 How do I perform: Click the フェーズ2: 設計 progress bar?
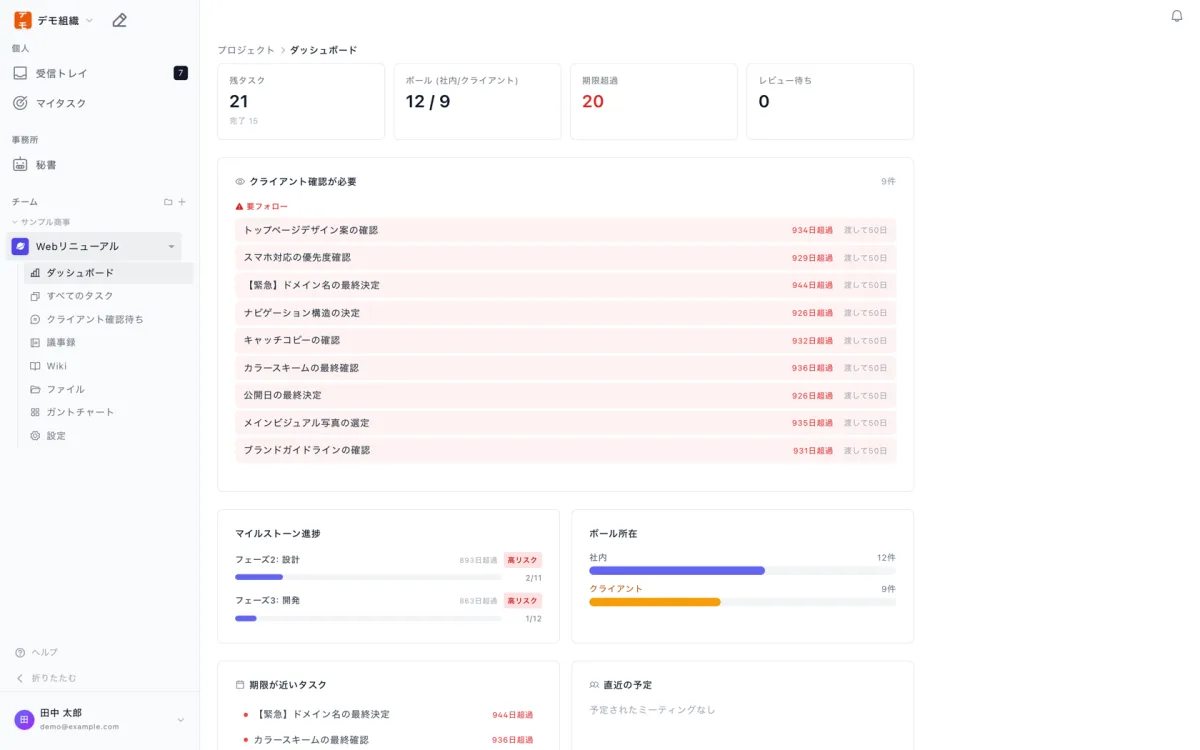pyautogui.click(x=368, y=577)
